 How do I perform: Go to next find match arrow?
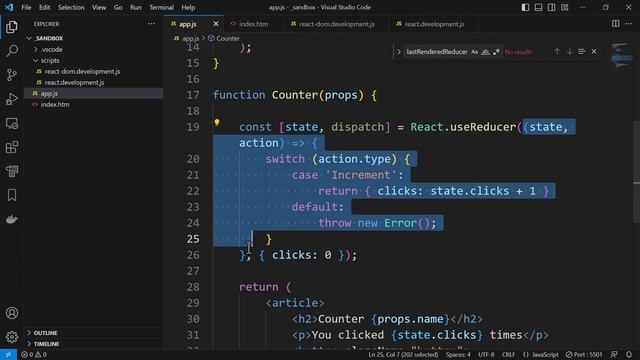click(569, 52)
